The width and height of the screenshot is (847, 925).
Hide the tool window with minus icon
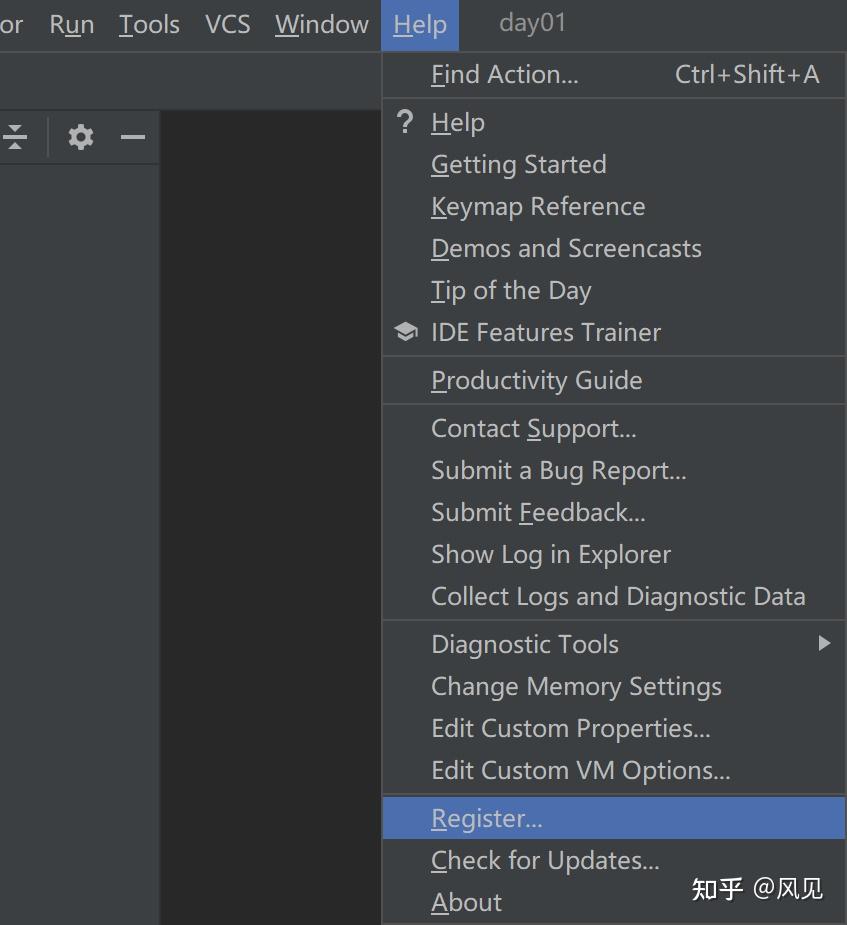tap(133, 137)
